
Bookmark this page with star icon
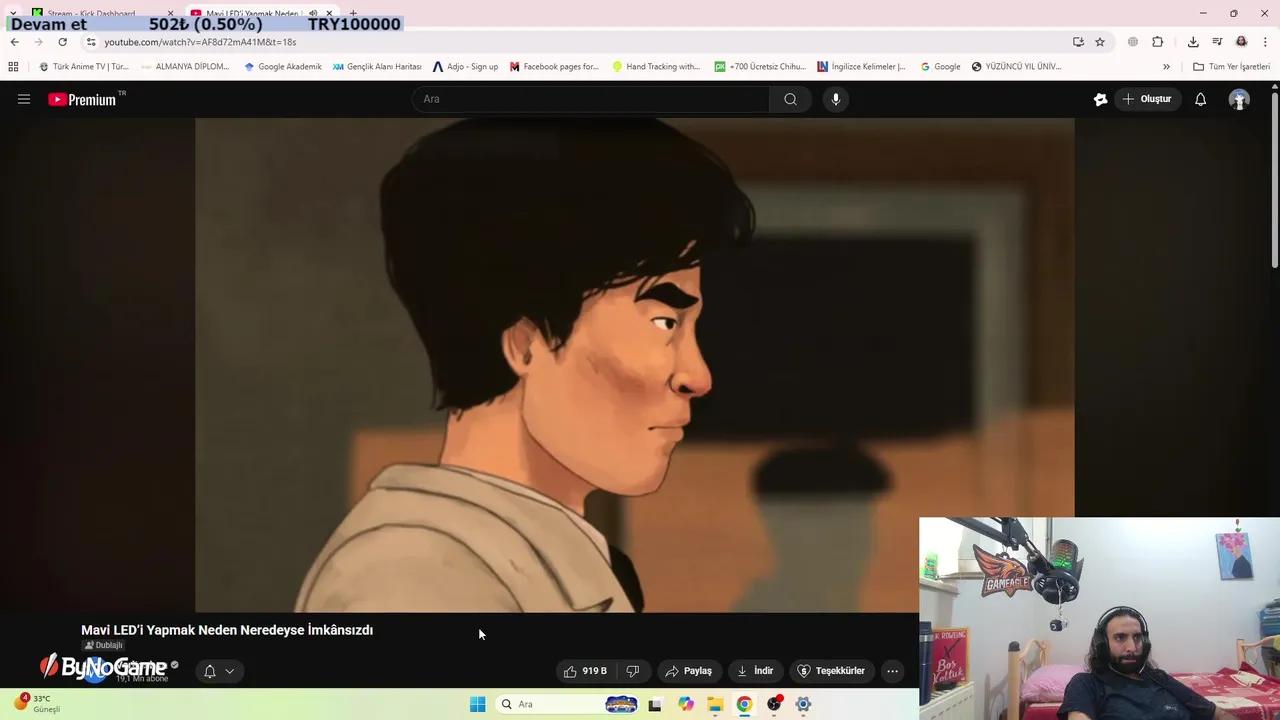click(1100, 42)
